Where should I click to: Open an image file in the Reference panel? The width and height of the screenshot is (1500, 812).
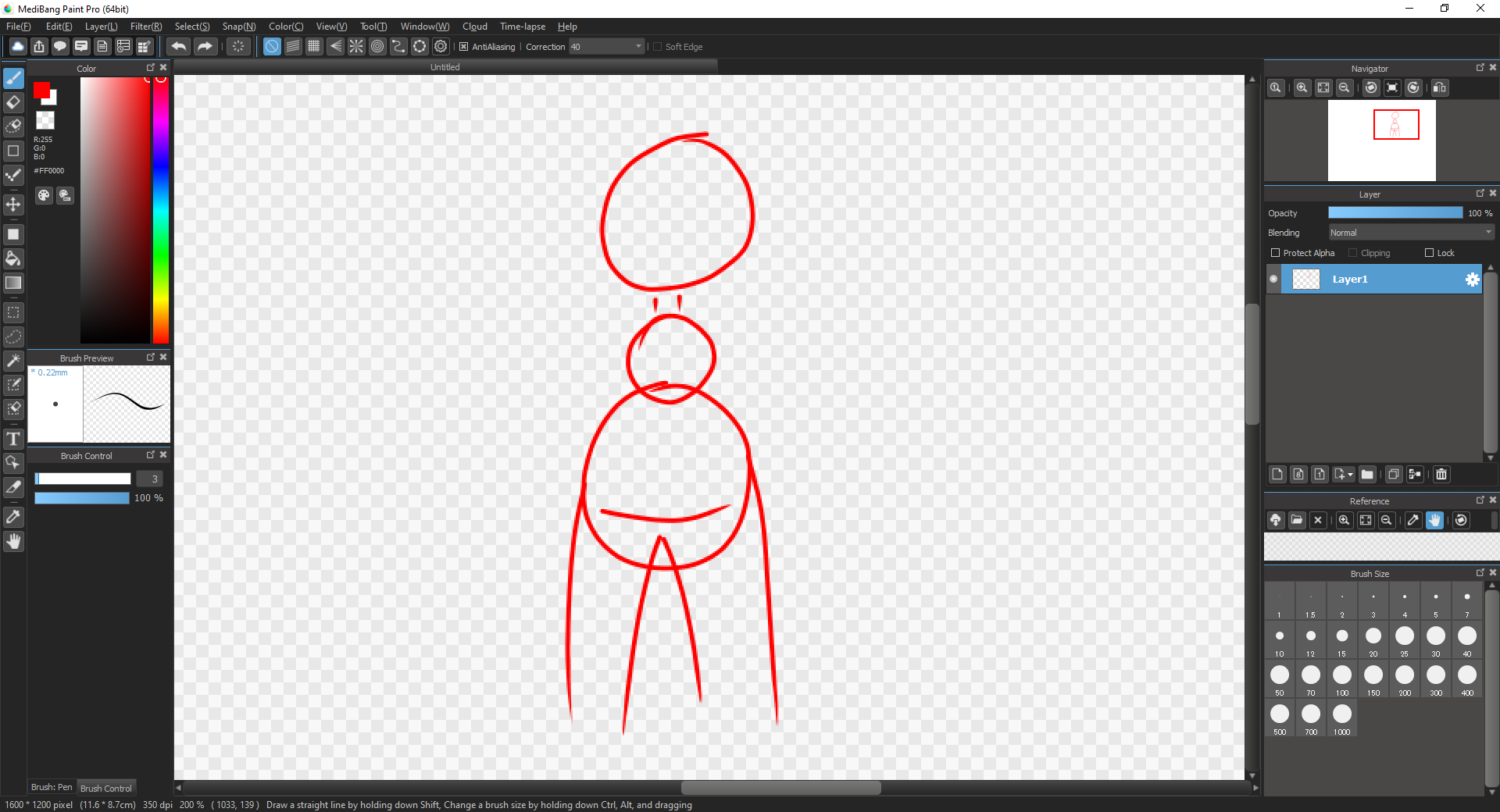[x=1297, y=520]
